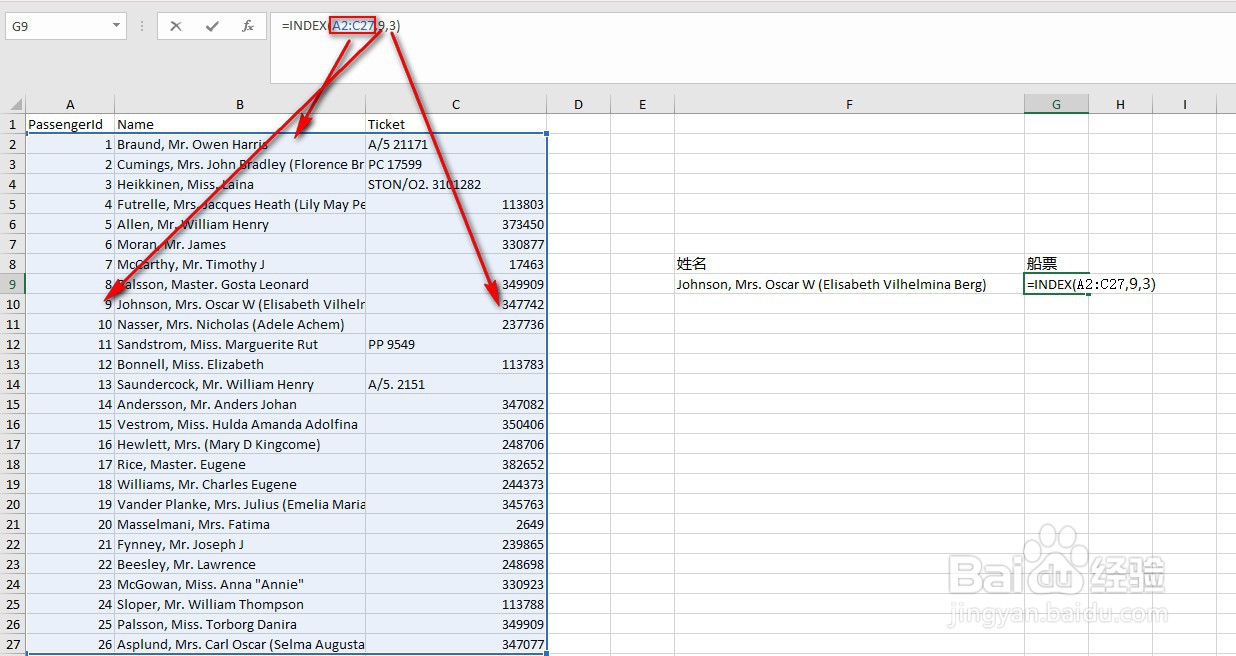Select column H header
This screenshot has height=656, width=1236.
click(1120, 104)
